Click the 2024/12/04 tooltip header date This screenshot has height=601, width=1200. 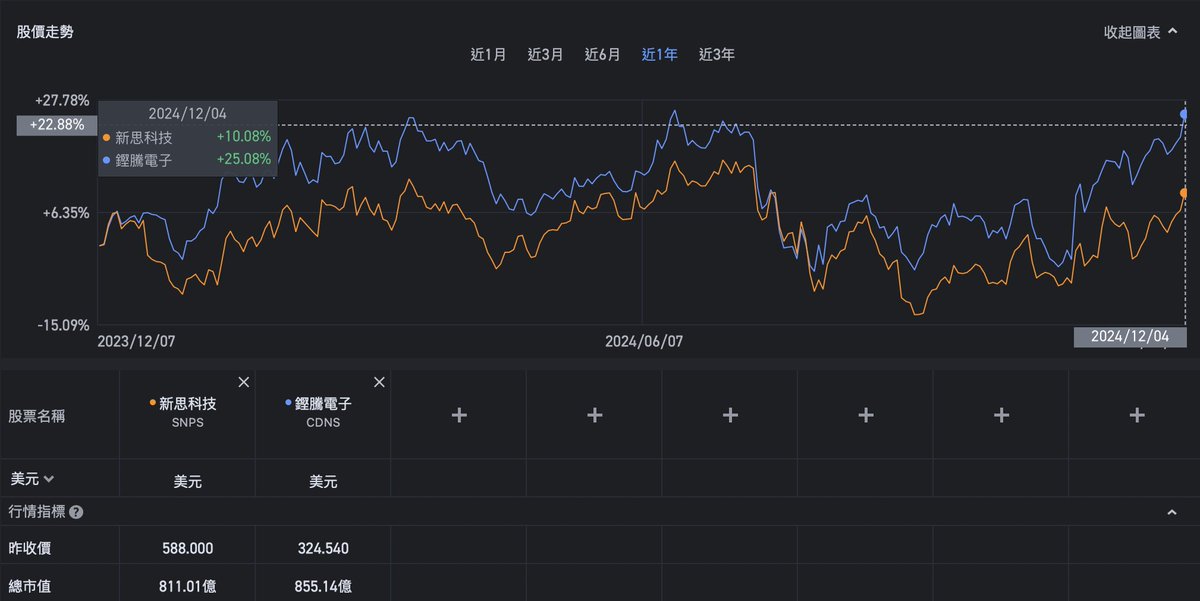[x=187, y=113]
